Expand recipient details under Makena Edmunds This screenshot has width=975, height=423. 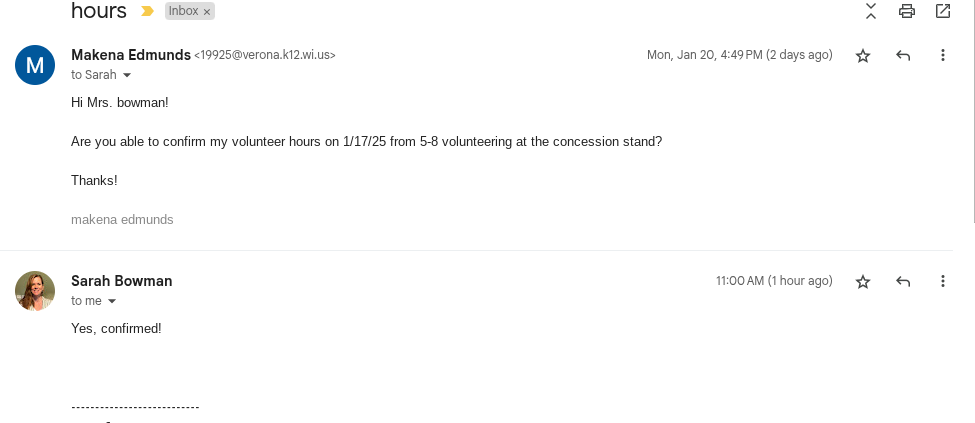127,75
